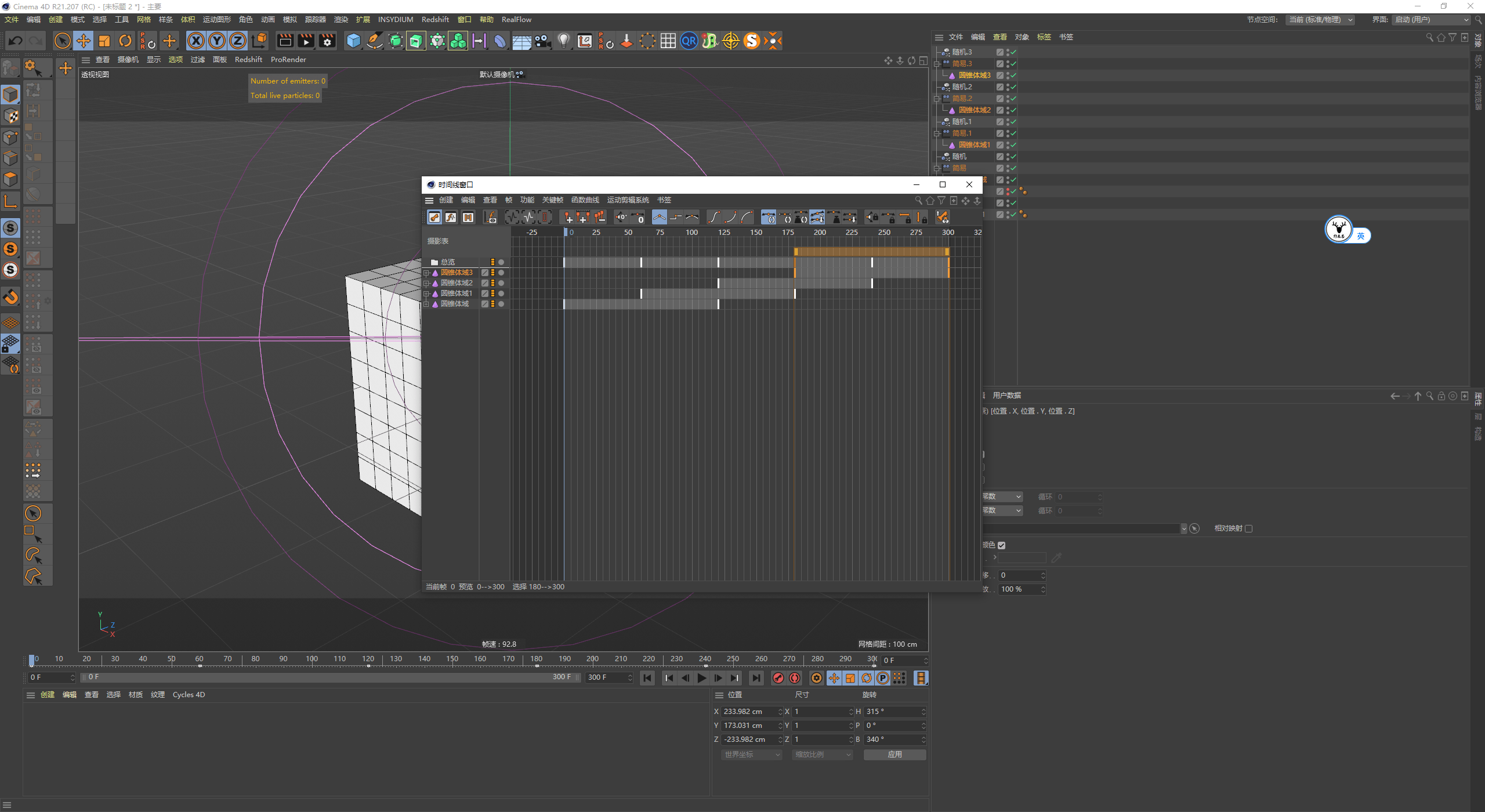Click the 应用 apply button
Viewport: 1485px width, 812px height.
tap(894, 755)
